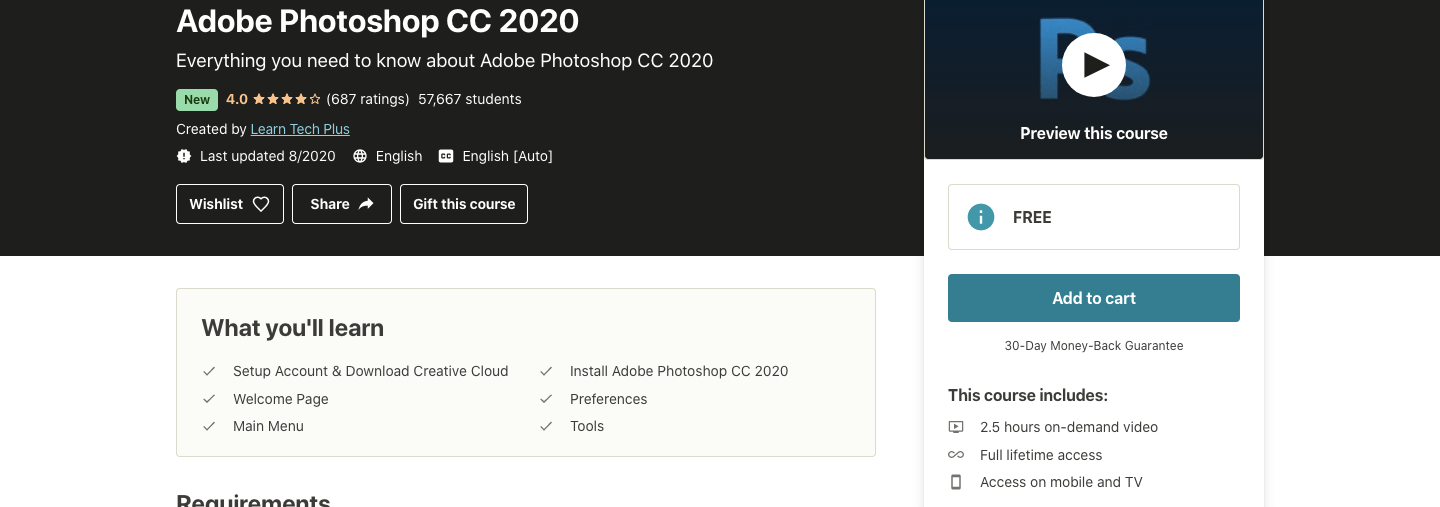Click the globe language icon
This screenshot has width=1440, height=507.
pyautogui.click(x=360, y=156)
